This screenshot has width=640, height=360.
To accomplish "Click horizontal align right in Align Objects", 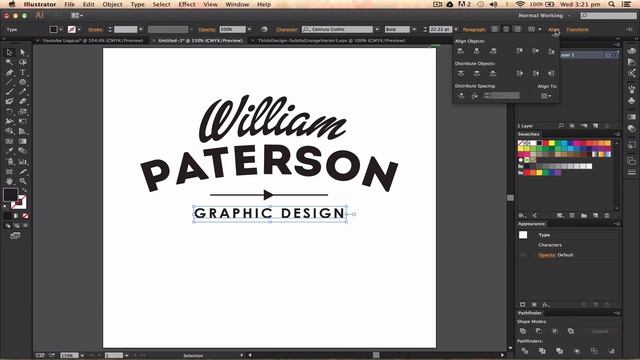I will coord(493,51).
